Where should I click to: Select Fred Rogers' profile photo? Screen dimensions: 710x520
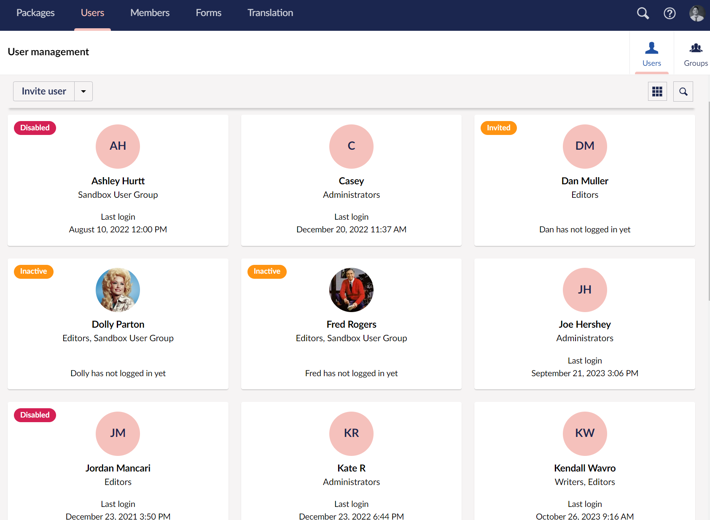351,290
